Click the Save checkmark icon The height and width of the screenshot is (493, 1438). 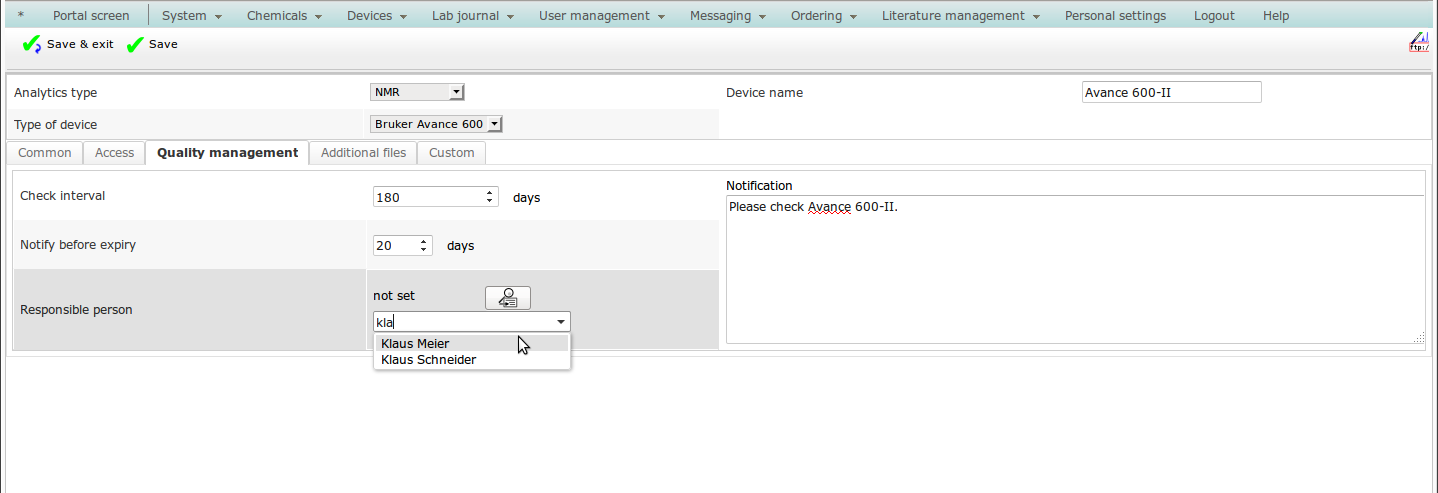pos(135,45)
